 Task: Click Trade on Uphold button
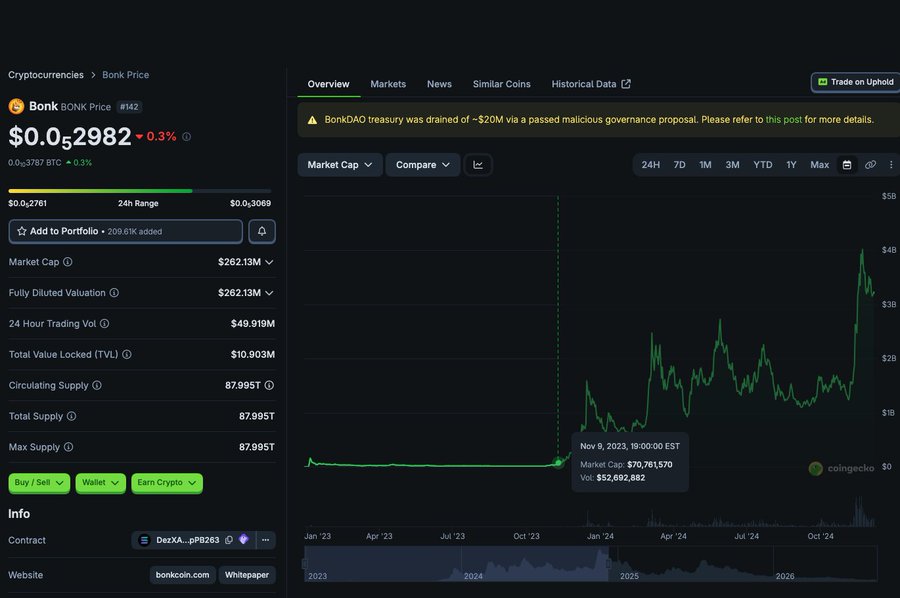[856, 82]
